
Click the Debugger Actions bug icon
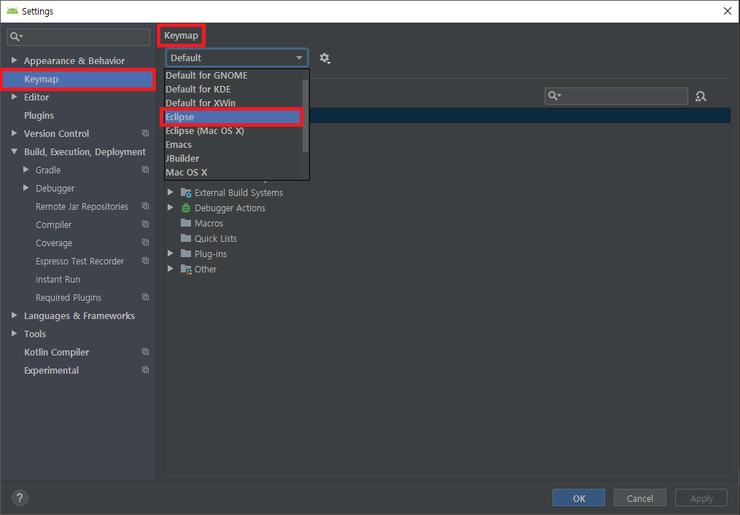click(186, 208)
